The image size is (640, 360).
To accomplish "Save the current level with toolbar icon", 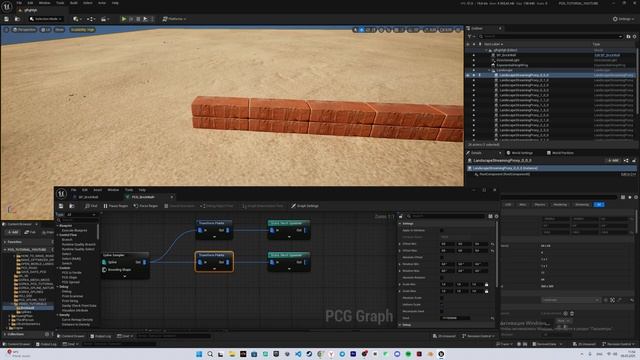I will point(7,19).
